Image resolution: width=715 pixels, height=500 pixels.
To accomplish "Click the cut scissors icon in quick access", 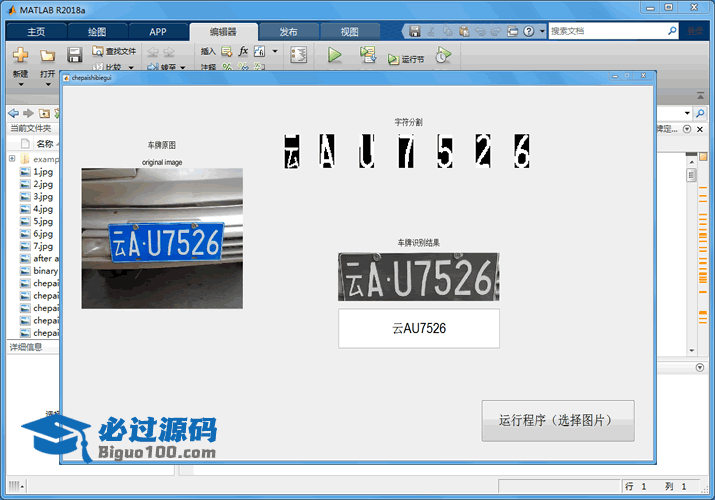I will (431, 31).
